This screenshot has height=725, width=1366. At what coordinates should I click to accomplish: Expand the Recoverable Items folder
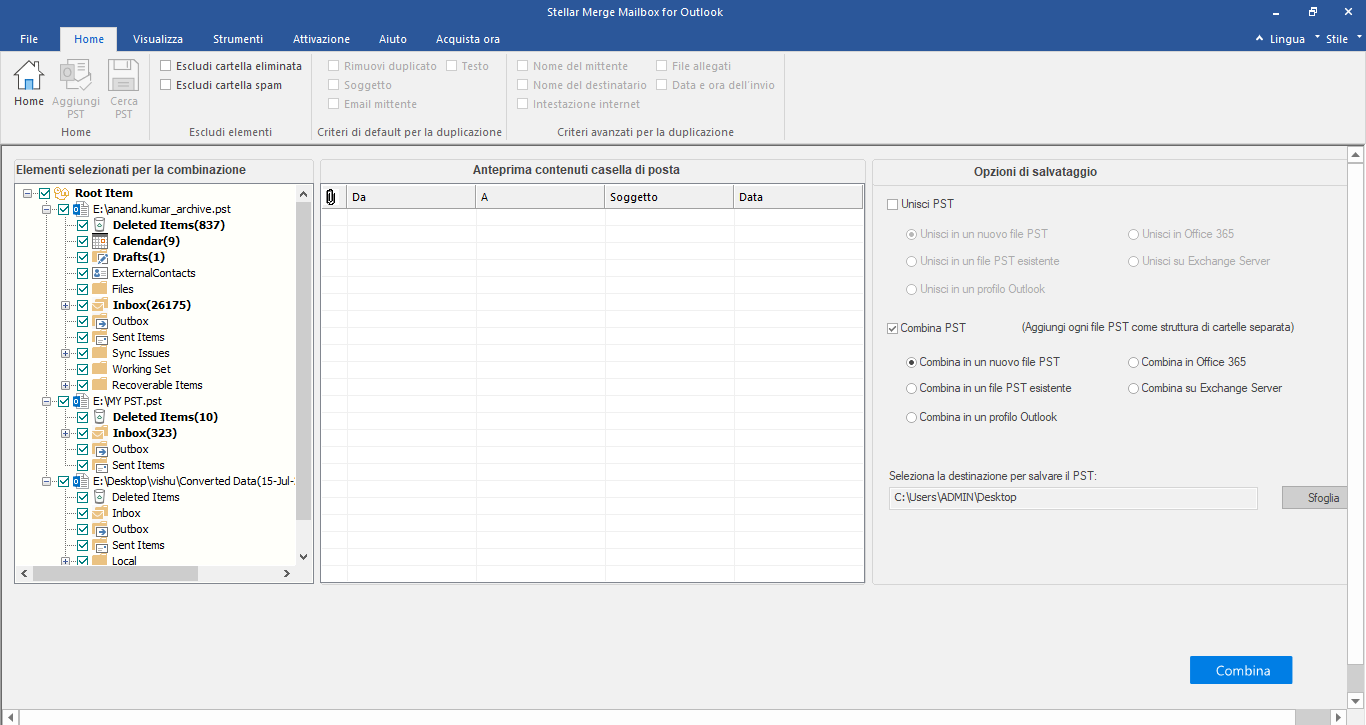pyautogui.click(x=66, y=385)
